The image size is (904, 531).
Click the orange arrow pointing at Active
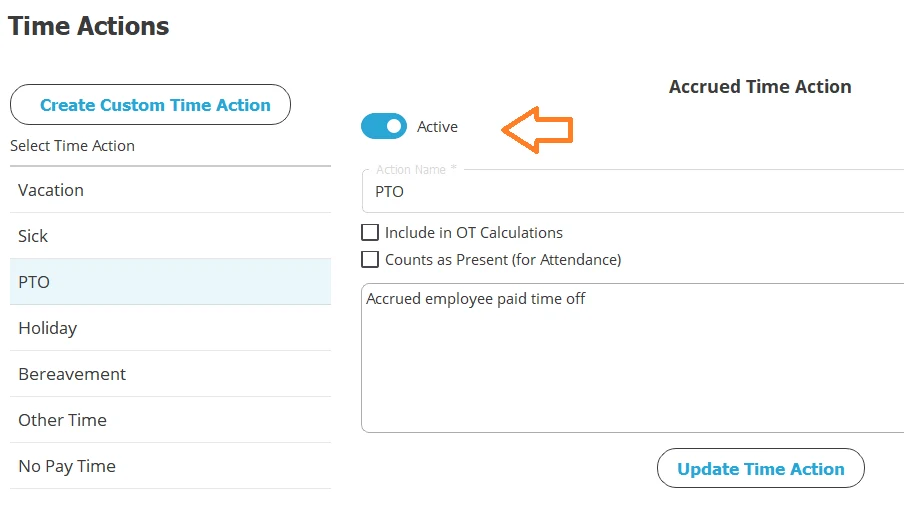click(x=537, y=129)
